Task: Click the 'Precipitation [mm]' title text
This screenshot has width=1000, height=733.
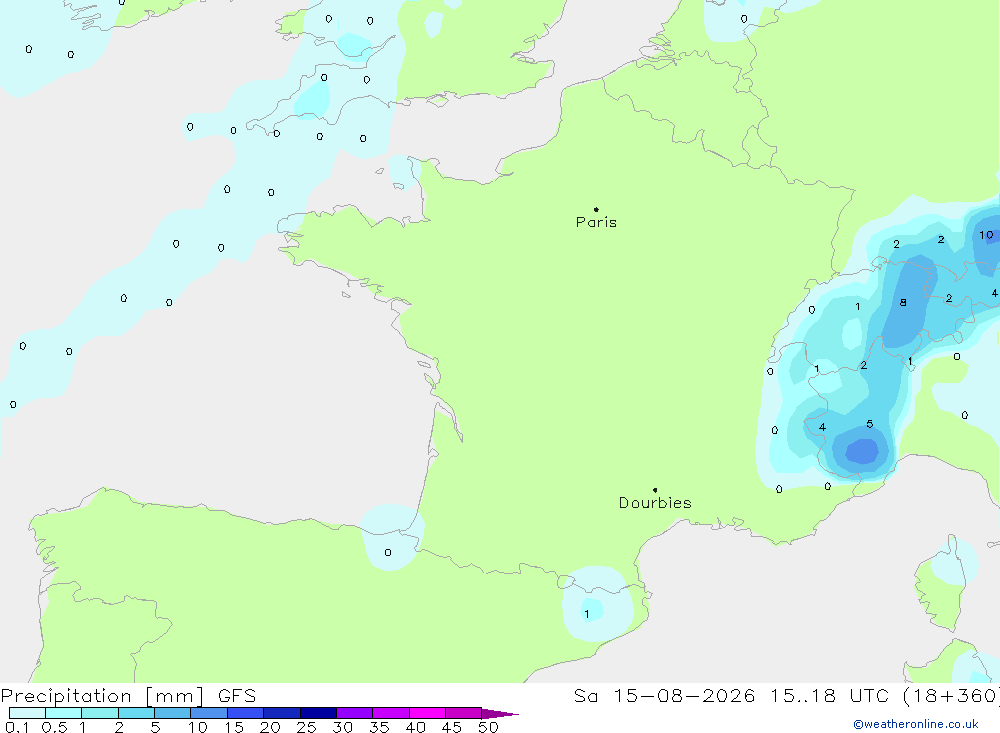Action: pyautogui.click(x=103, y=696)
